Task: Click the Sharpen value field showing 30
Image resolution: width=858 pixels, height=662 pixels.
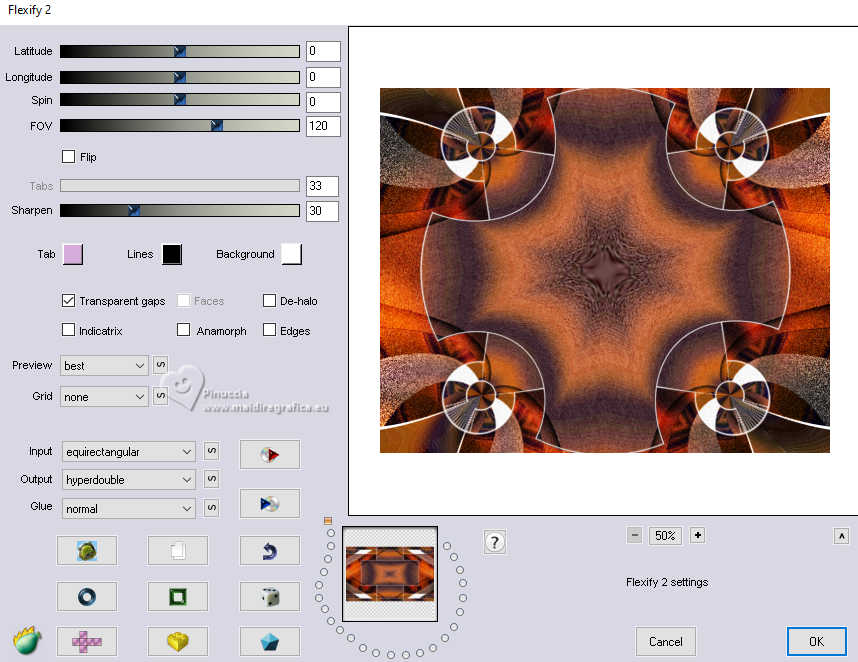Action: [x=322, y=211]
